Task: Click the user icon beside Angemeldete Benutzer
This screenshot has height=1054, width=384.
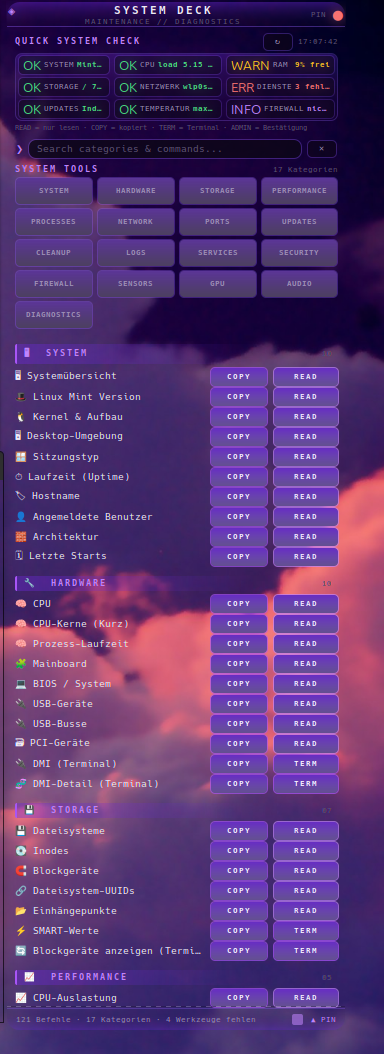Action: 21,517
